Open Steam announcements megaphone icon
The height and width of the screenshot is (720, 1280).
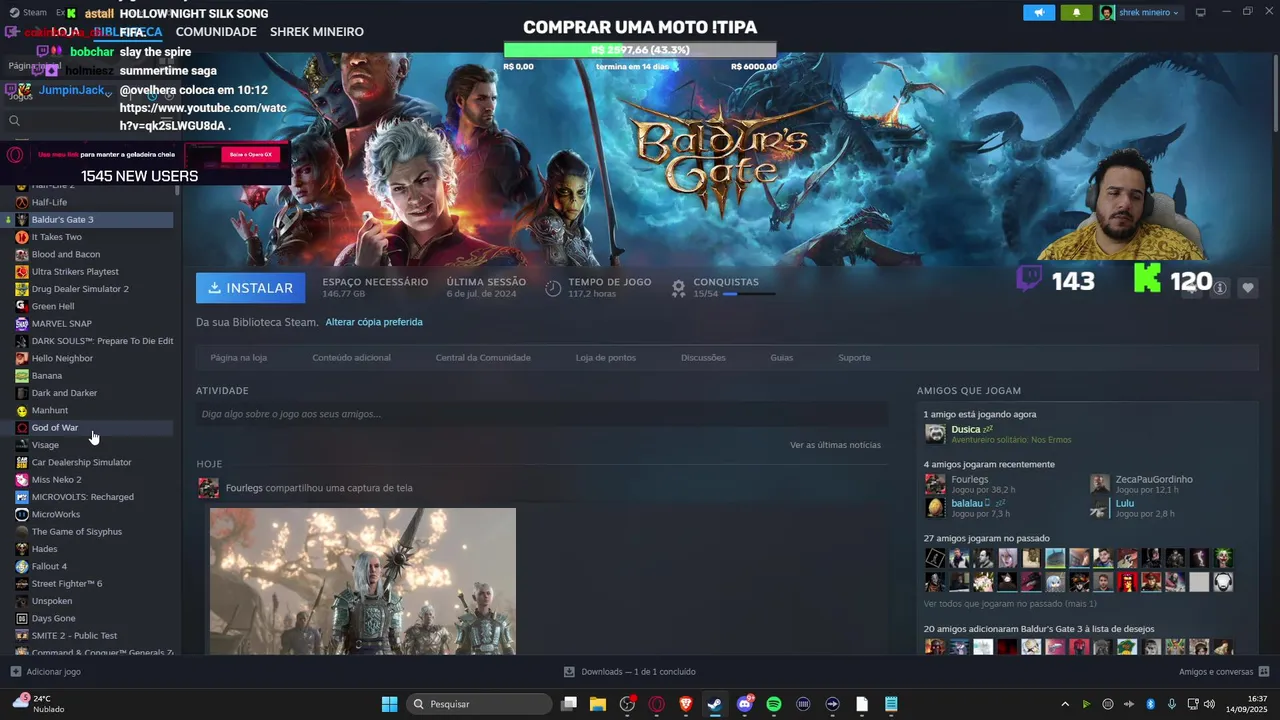click(x=1039, y=12)
